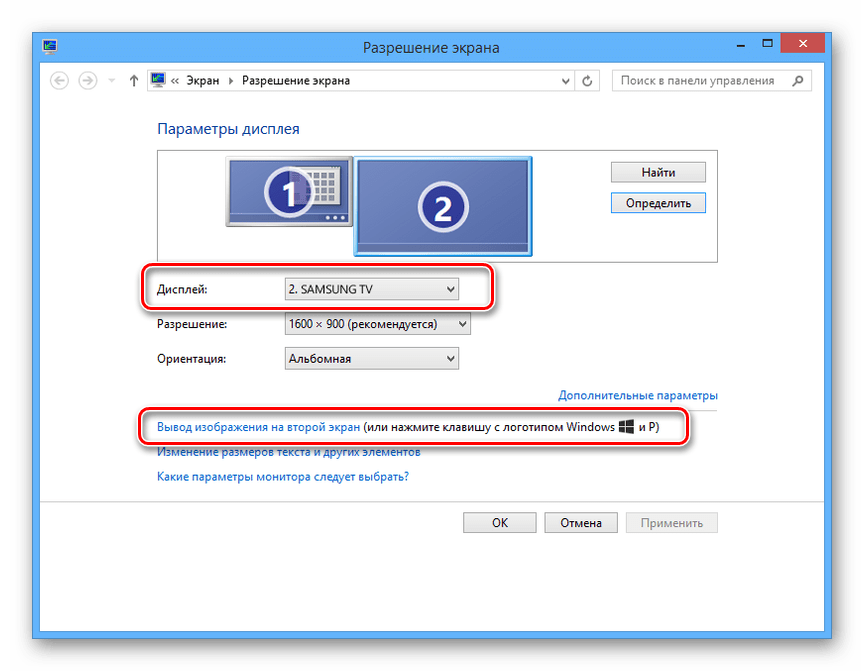Click Изменение размеров текста link
The image size is (864, 671).
(x=289, y=452)
